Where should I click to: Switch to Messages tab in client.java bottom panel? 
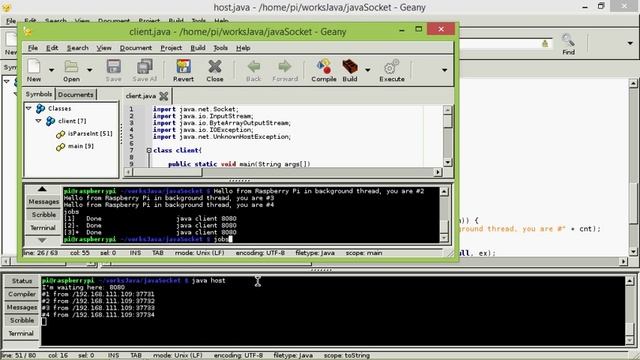coord(44,202)
